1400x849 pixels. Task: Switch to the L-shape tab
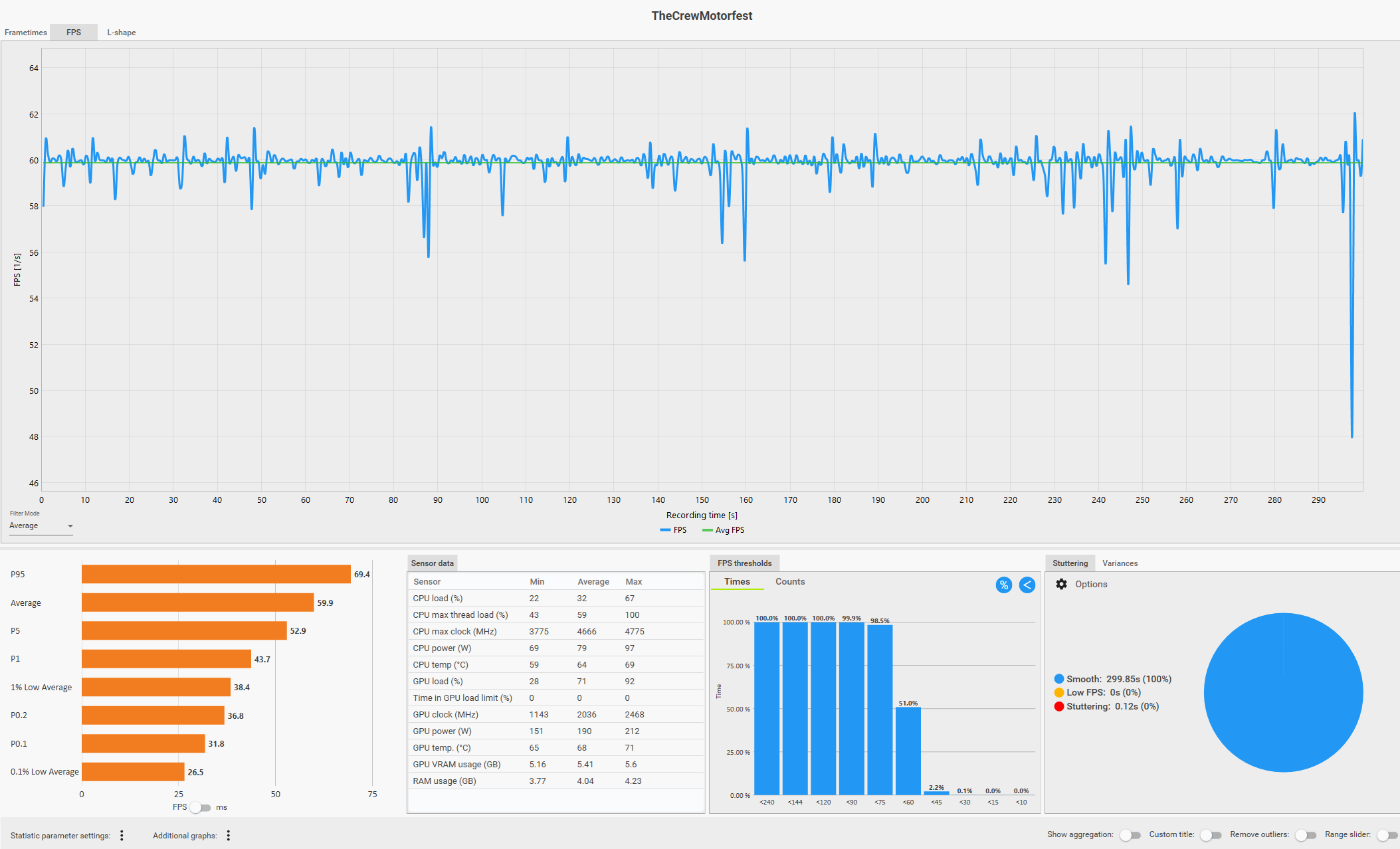[121, 32]
